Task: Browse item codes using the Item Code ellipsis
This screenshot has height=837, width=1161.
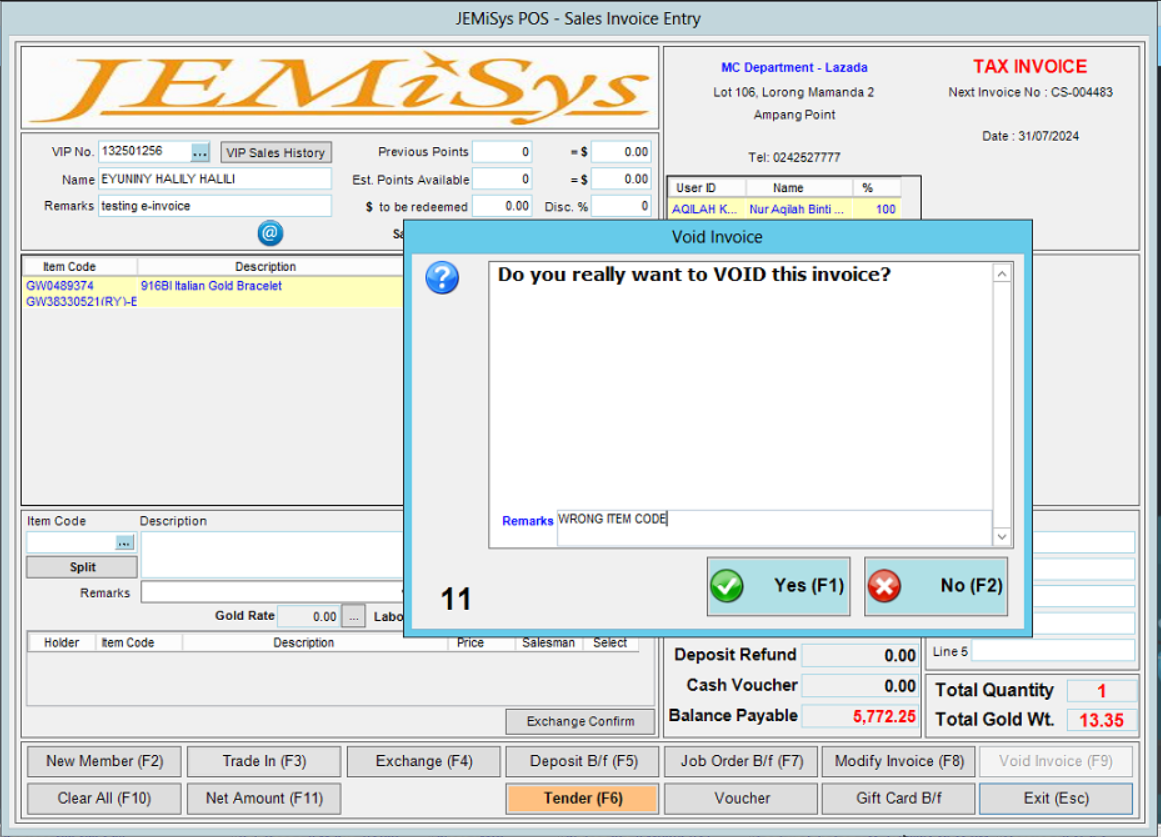Action: (x=124, y=542)
